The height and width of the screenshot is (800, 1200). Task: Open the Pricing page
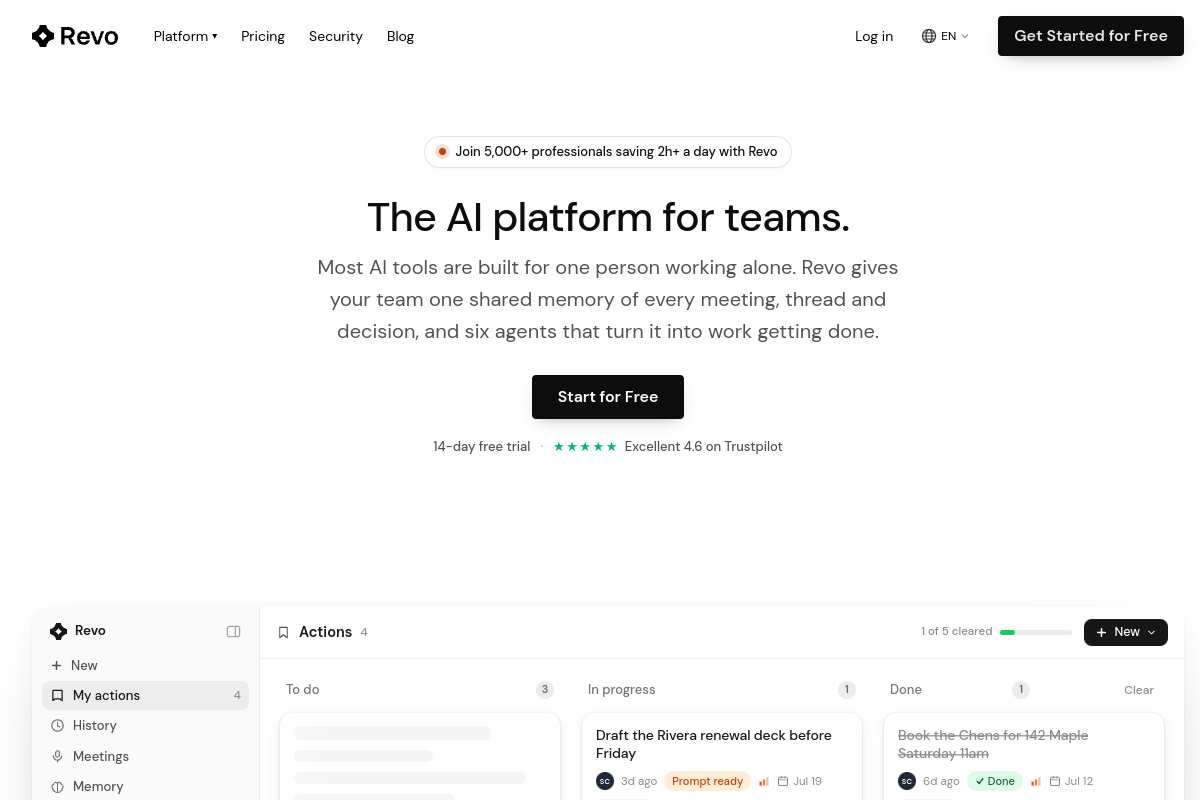click(x=263, y=36)
